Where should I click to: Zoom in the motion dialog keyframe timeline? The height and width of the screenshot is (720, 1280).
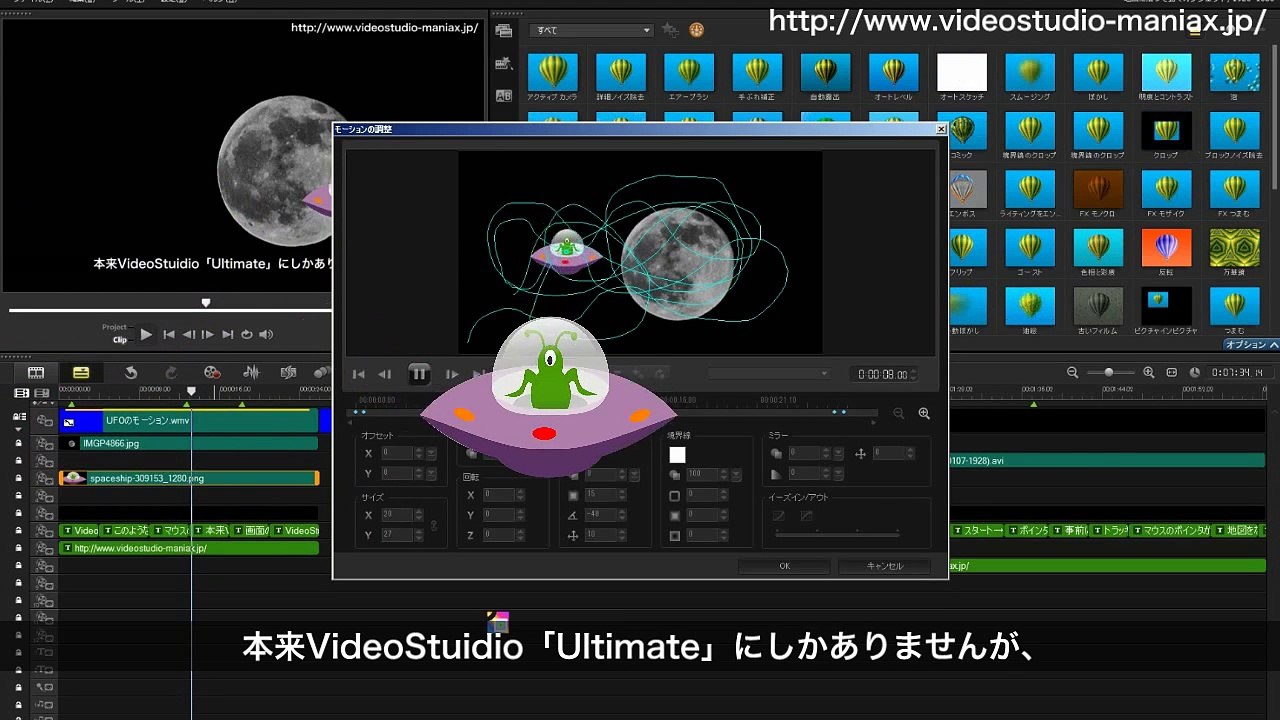tap(924, 413)
